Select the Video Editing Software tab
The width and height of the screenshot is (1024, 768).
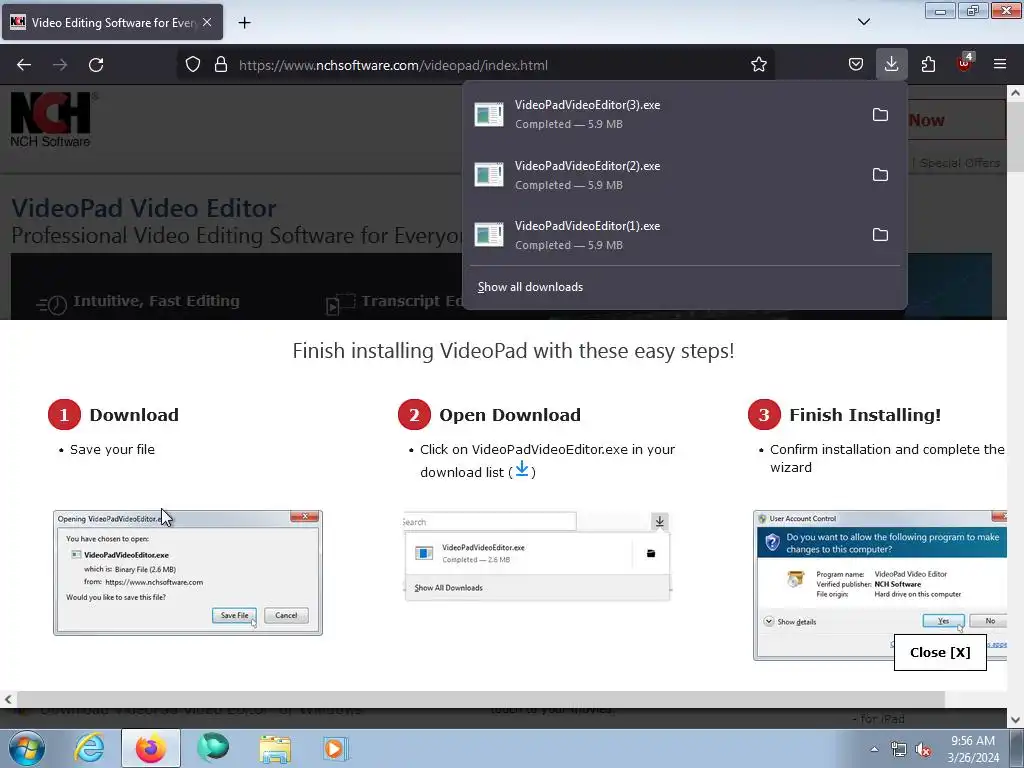(x=112, y=22)
